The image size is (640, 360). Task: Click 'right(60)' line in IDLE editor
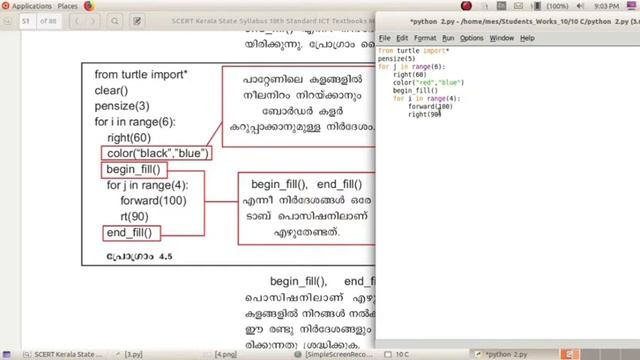click(x=409, y=75)
